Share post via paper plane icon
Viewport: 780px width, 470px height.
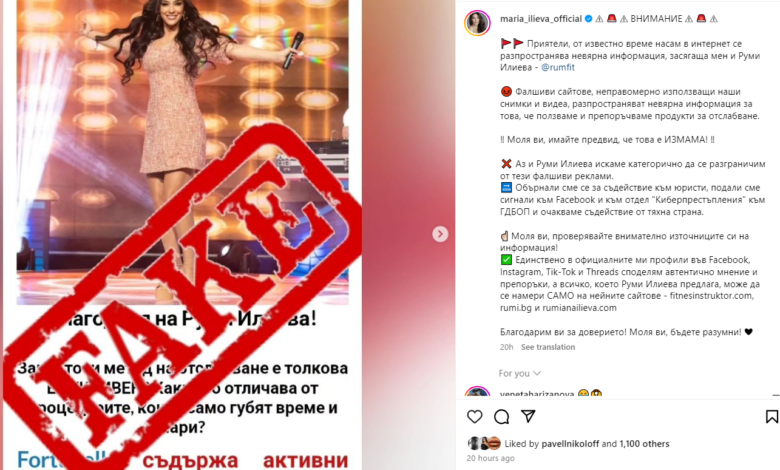(528, 416)
